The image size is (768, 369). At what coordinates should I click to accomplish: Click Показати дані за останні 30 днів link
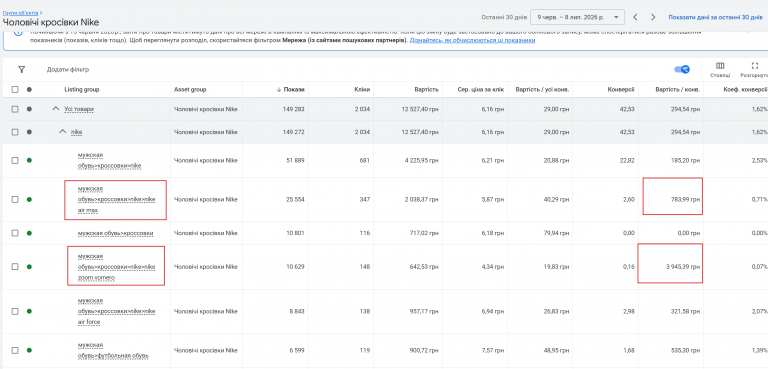[x=716, y=17]
